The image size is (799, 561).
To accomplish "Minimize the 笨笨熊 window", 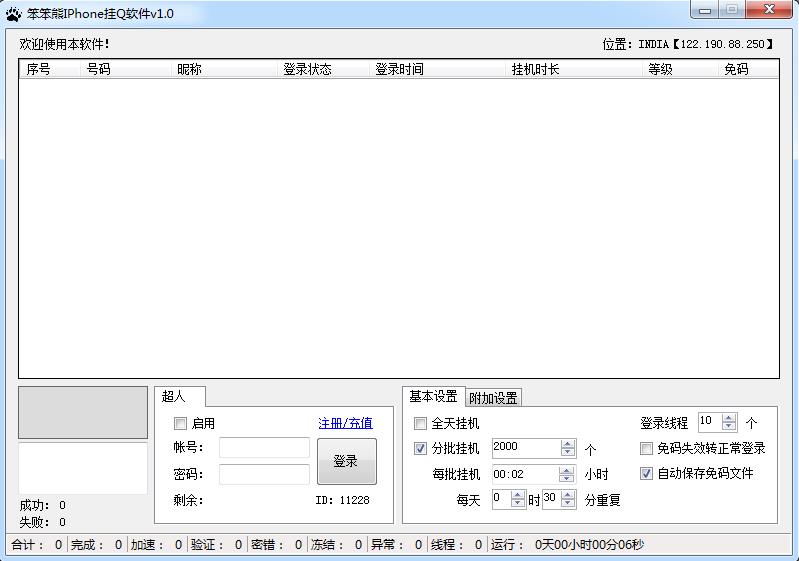I will coord(705,10).
